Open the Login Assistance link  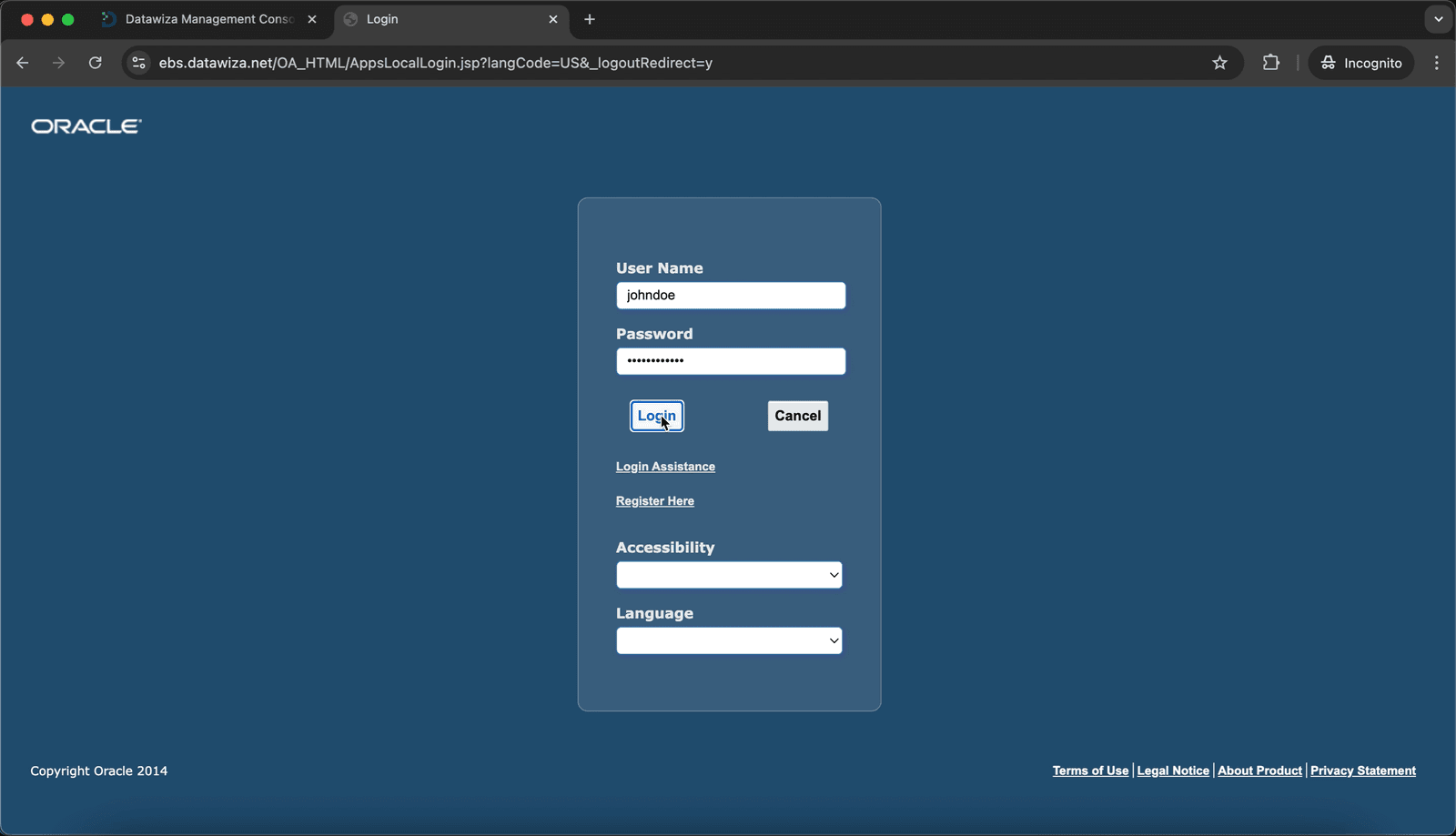[665, 467]
